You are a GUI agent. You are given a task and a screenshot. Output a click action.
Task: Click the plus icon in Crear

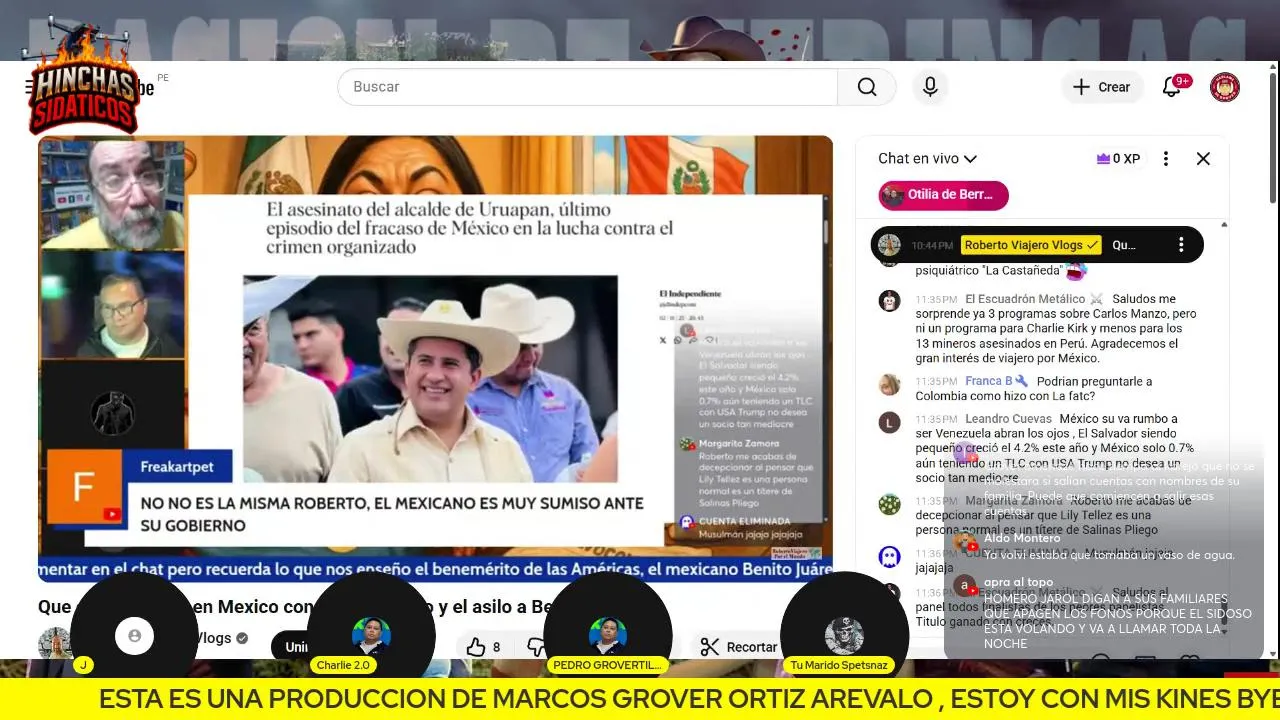[1081, 87]
